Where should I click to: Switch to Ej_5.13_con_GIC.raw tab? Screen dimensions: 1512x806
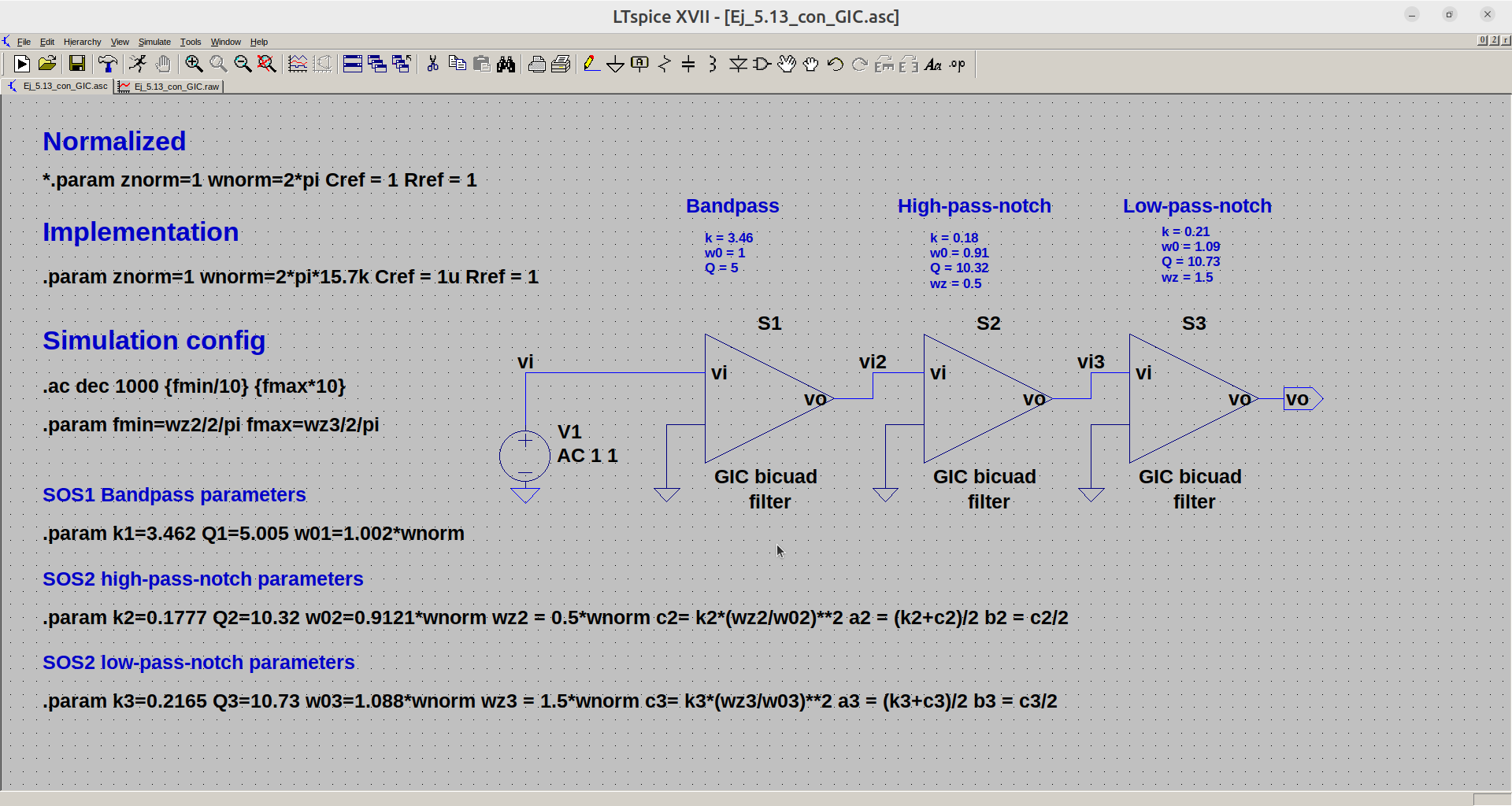[169, 87]
